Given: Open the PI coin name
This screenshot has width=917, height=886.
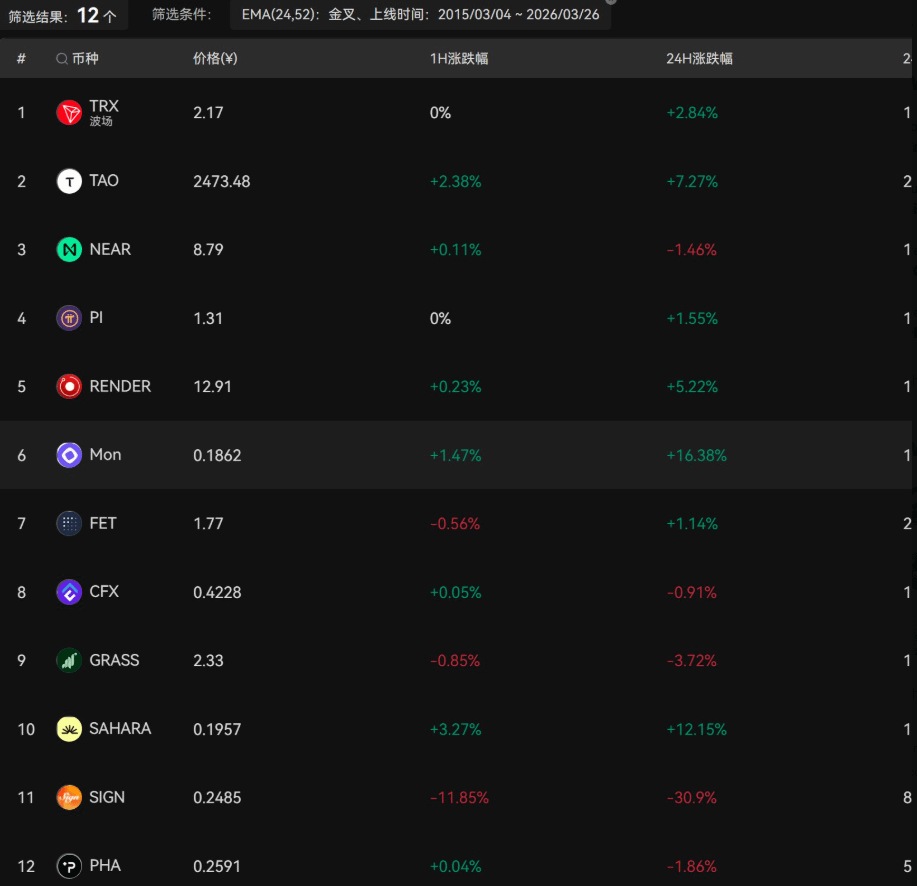Looking at the screenshot, I should coord(96,318).
